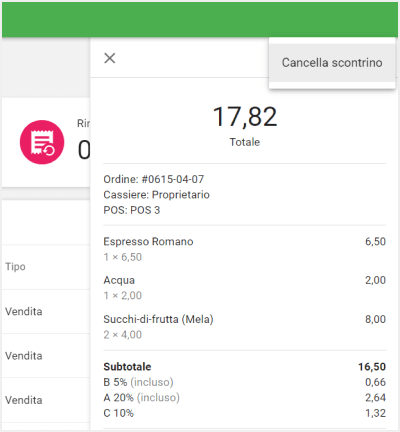Image resolution: width=400 pixels, height=432 pixels.
Task: Click the Subtotale line
Action: [244, 367]
